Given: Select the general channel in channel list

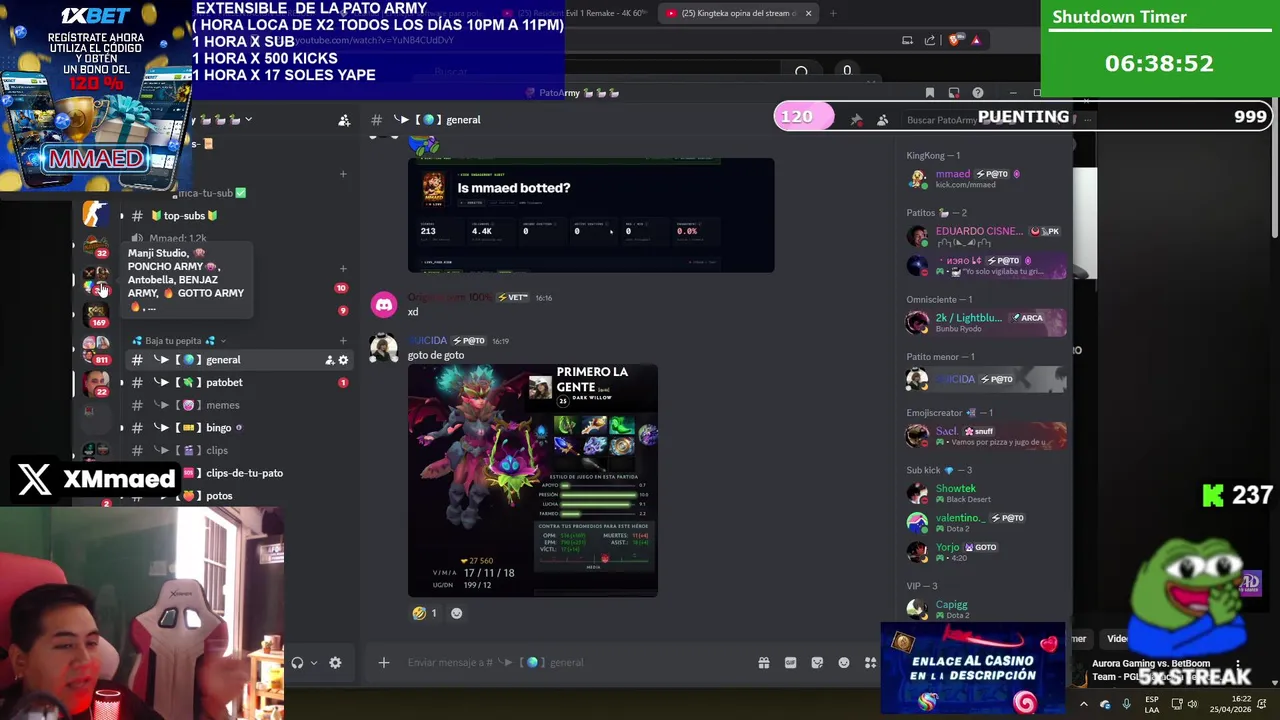Looking at the screenshot, I should (238, 360).
